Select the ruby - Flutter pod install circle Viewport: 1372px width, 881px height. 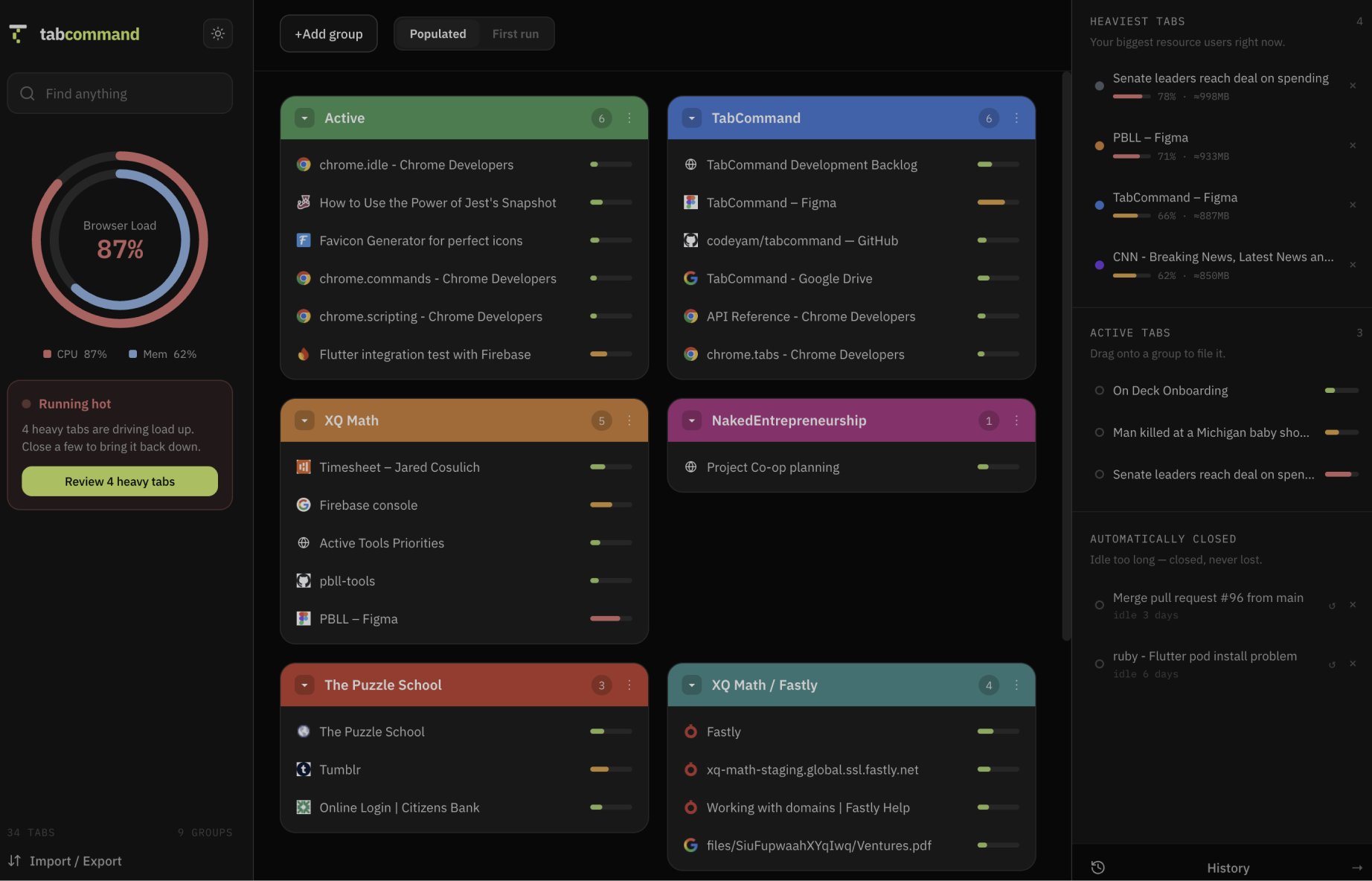pyautogui.click(x=1099, y=664)
